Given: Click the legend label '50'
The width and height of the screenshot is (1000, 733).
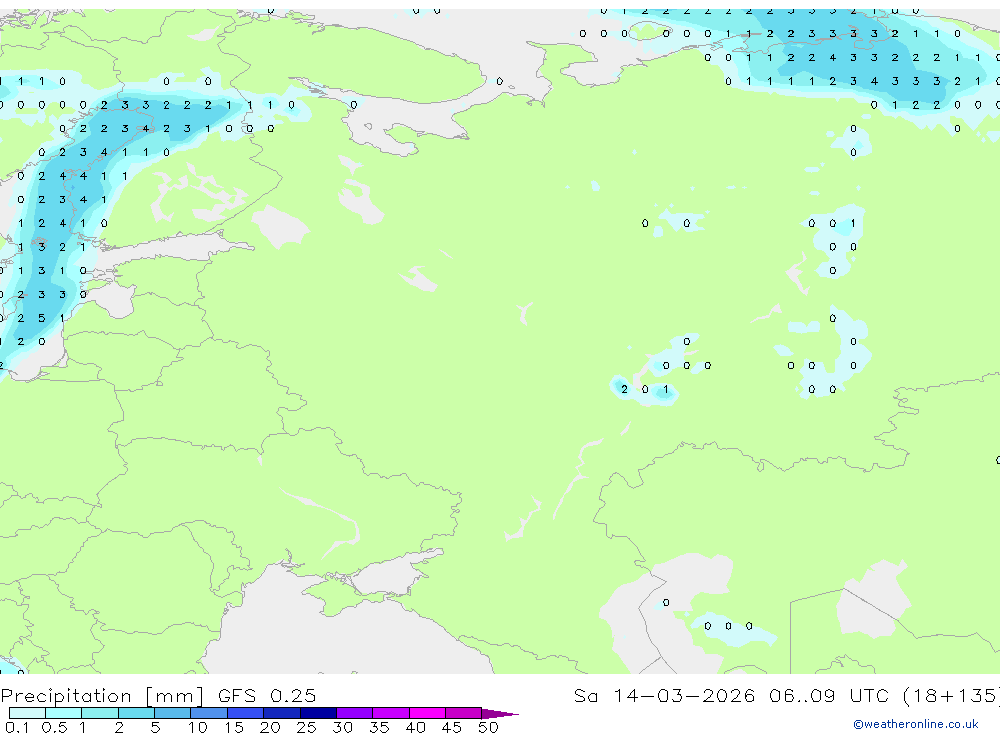Looking at the screenshot, I should click(x=488, y=727).
